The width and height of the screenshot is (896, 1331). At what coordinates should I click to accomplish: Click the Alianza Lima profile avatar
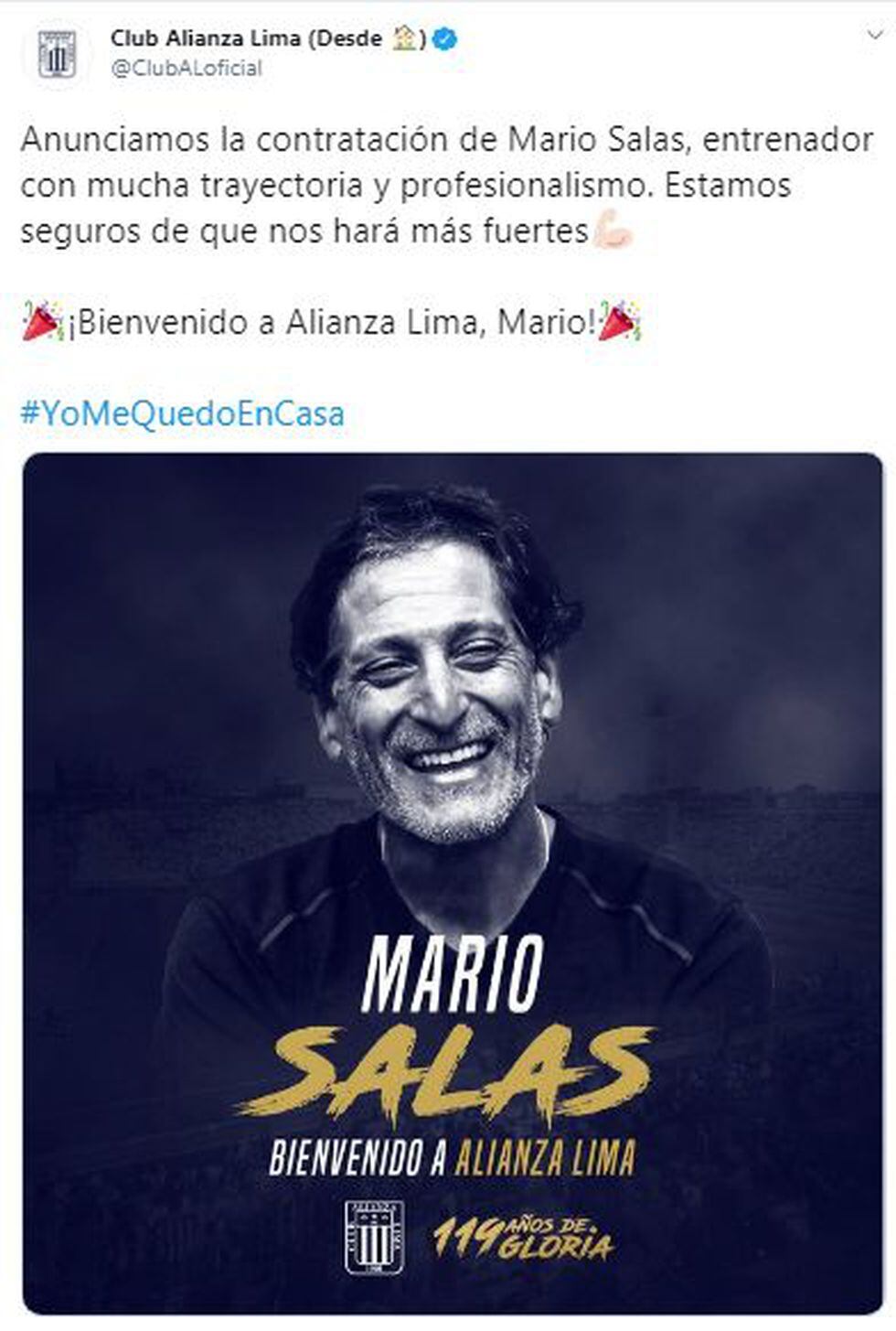click(57, 56)
